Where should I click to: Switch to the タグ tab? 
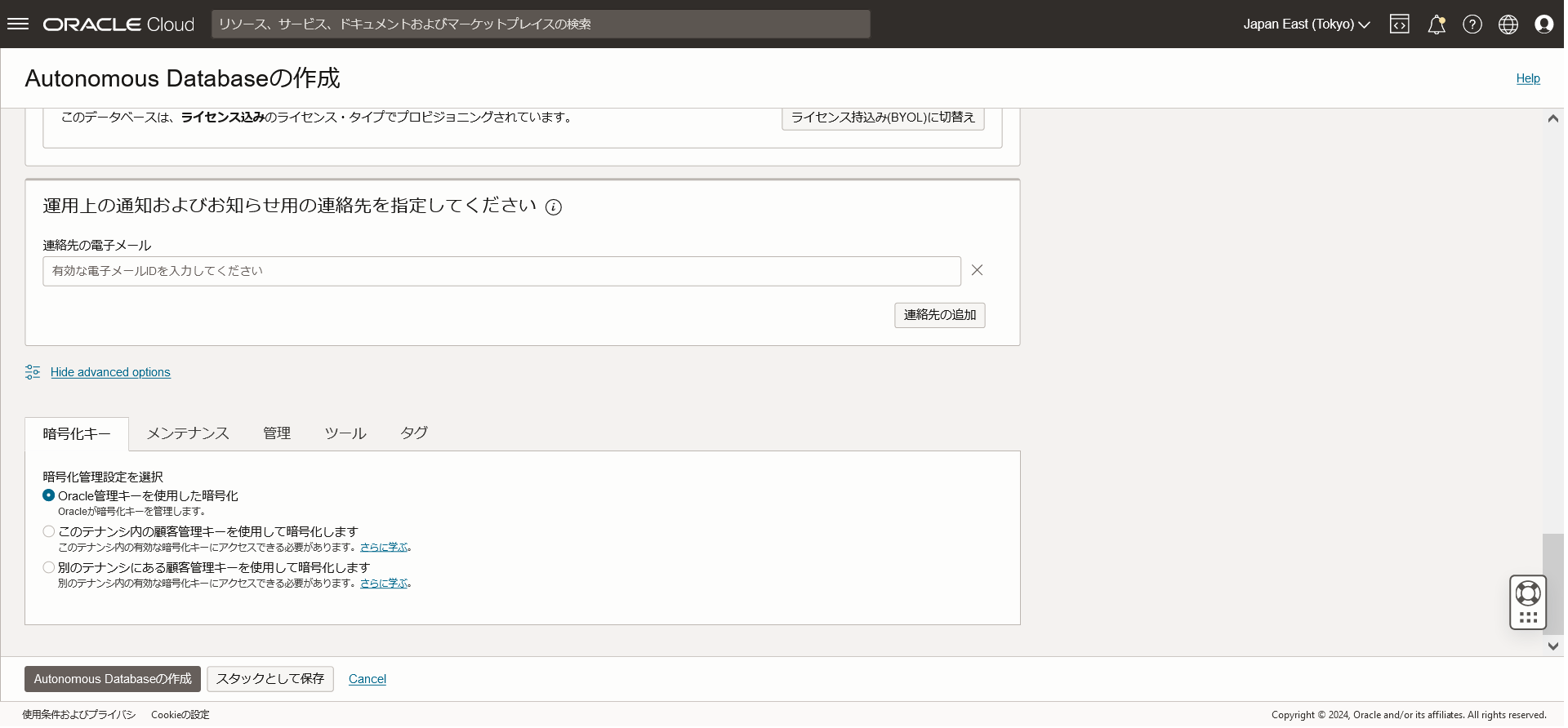[414, 433]
